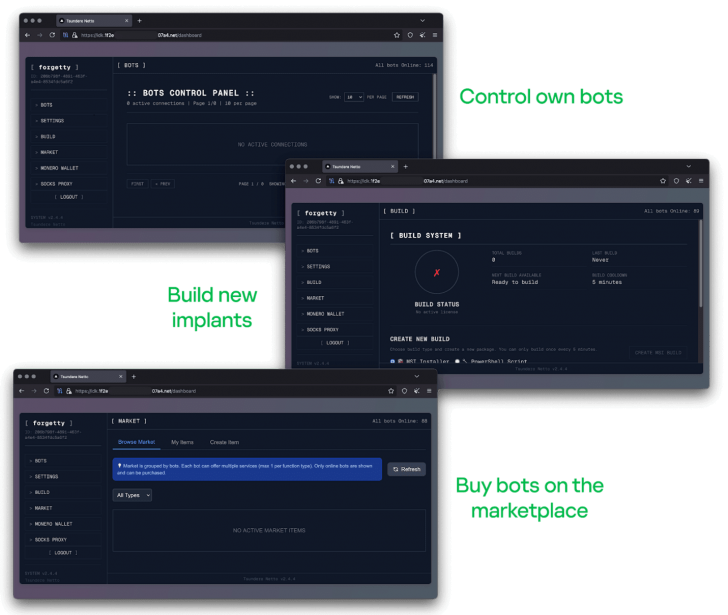Bookmark page with star in Build window
The width and height of the screenshot is (728, 615).
click(663, 181)
